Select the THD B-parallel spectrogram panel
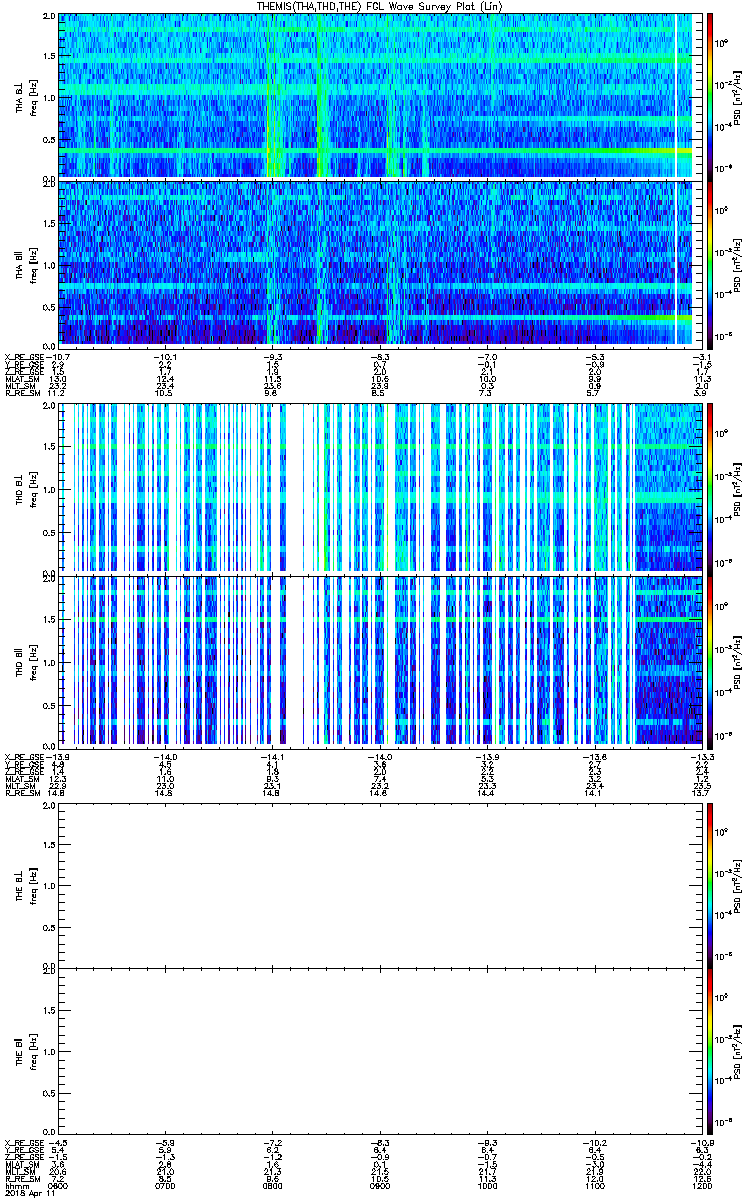 [x=376, y=659]
